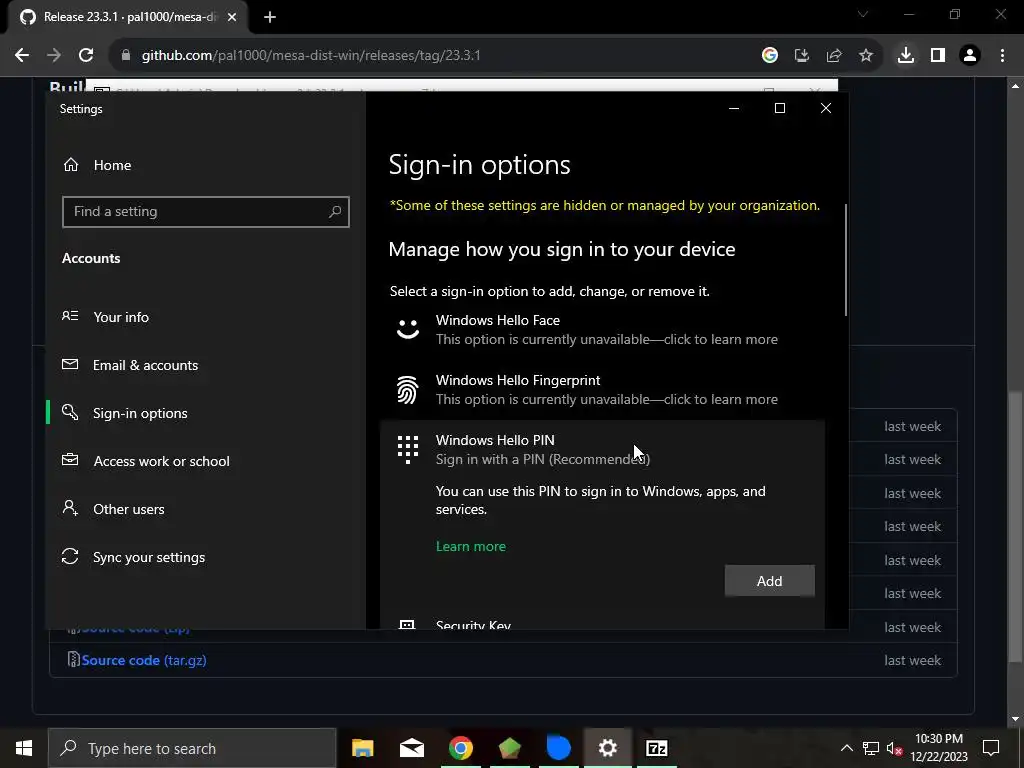Toggle Chrome side panel

938,56
